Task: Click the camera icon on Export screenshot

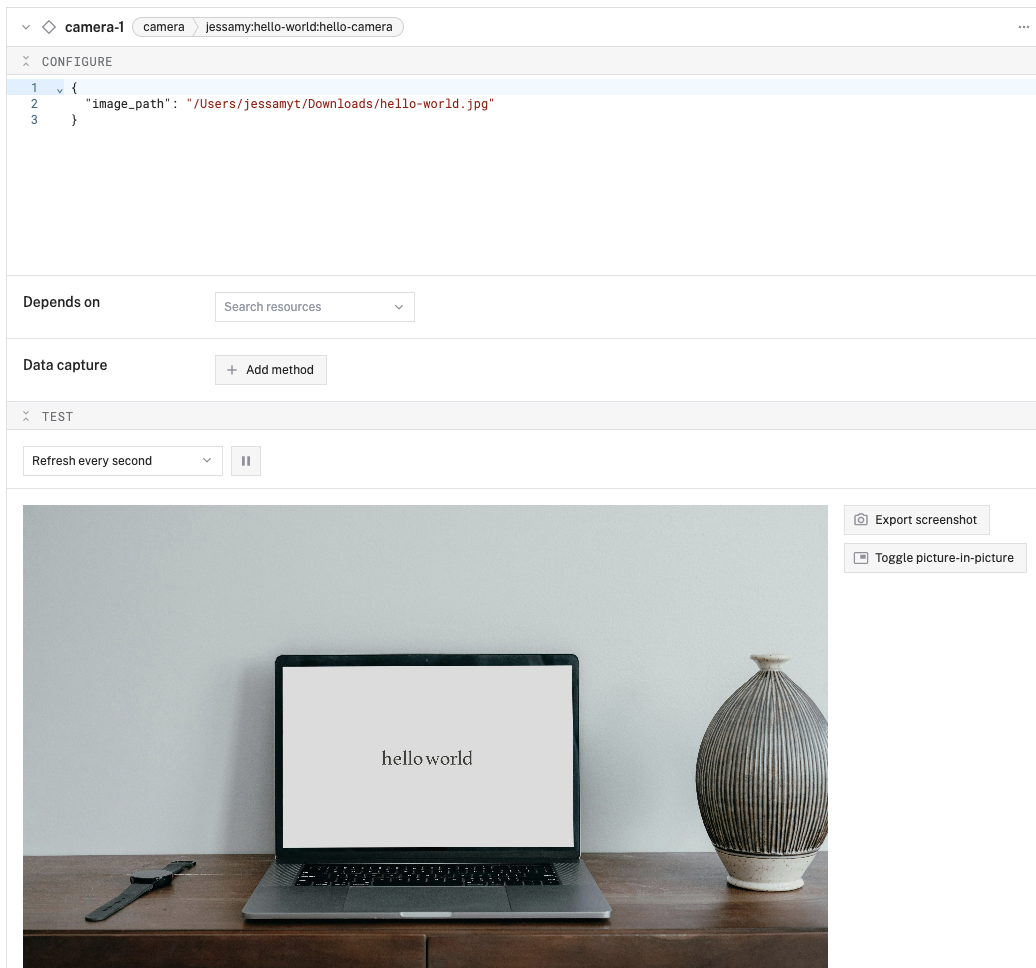Action: 861,520
